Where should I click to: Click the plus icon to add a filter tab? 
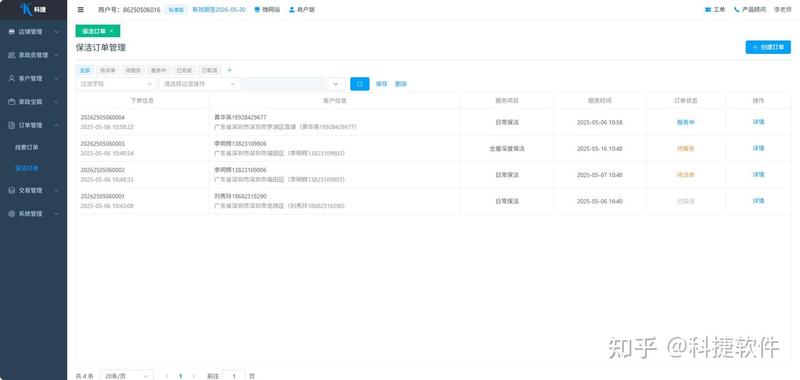tap(230, 70)
